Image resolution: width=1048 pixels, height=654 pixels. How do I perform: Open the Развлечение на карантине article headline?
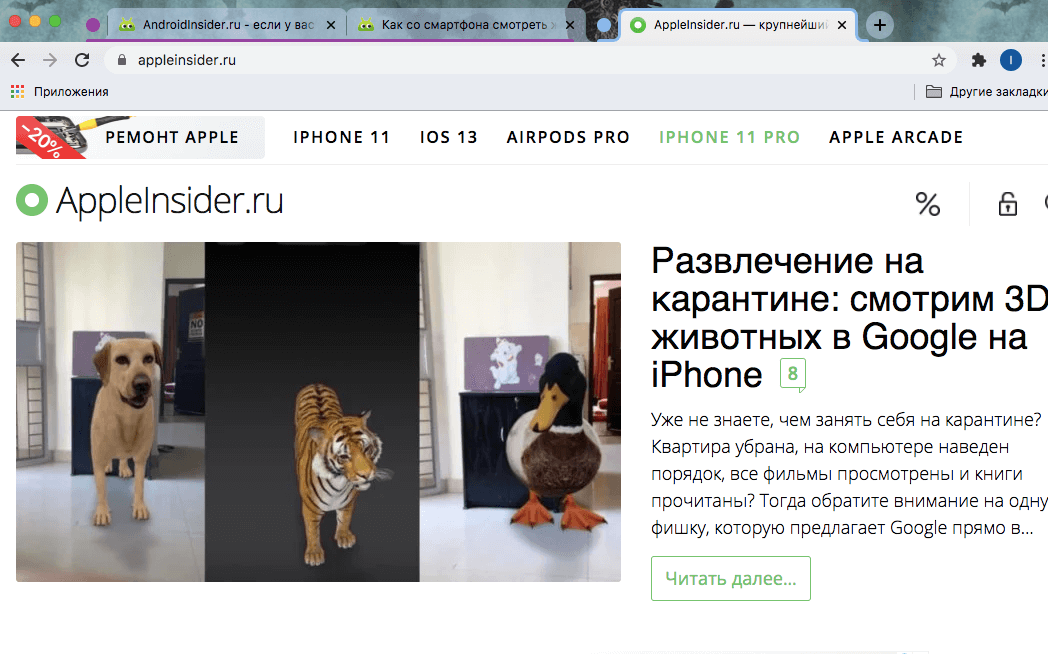tap(849, 317)
